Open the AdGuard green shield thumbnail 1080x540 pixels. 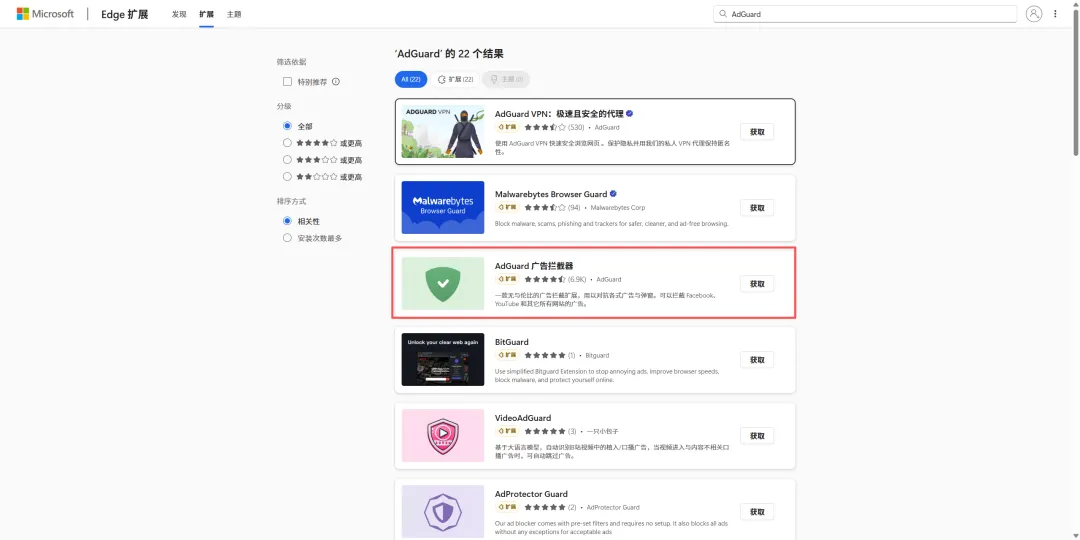click(443, 283)
